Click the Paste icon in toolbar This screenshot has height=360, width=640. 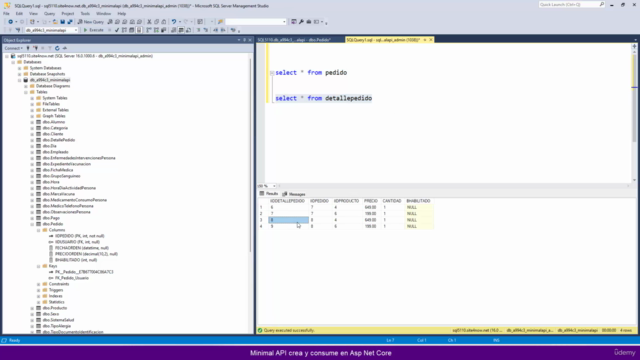pos(164,22)
